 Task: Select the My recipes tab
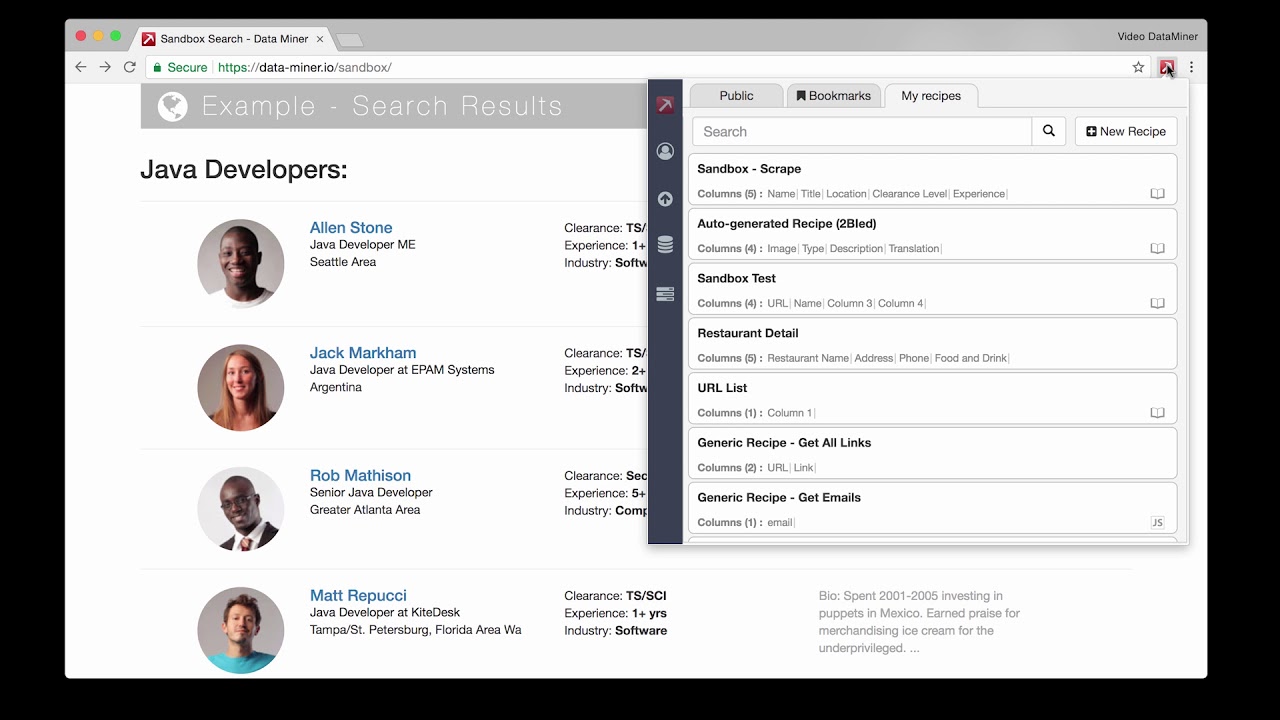[931, 95]
